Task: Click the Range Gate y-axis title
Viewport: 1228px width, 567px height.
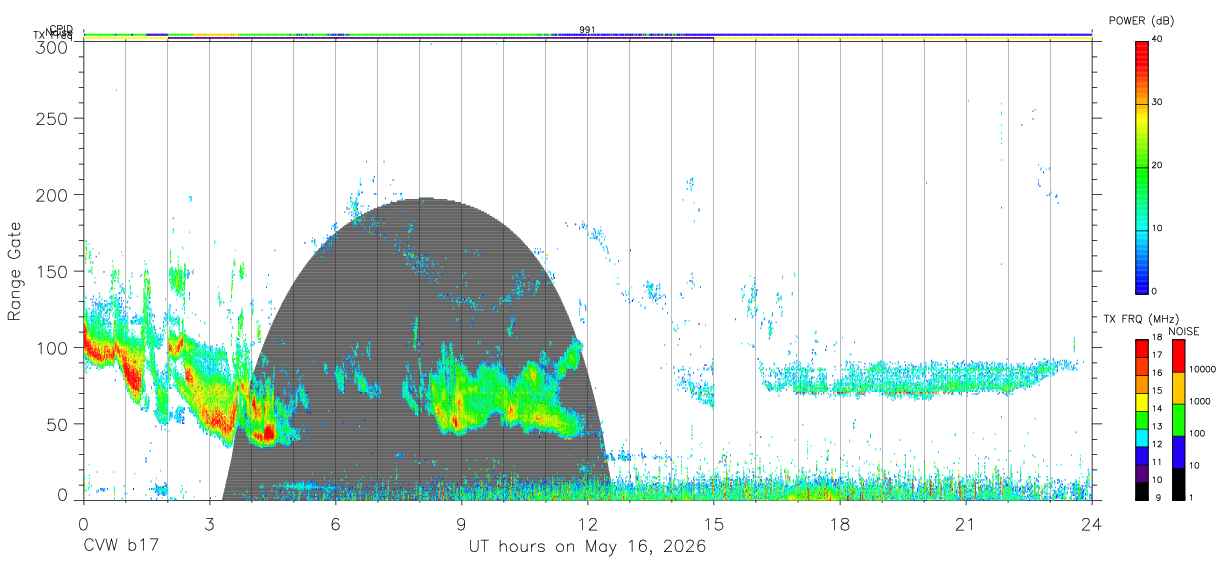Action: [15, 271]
